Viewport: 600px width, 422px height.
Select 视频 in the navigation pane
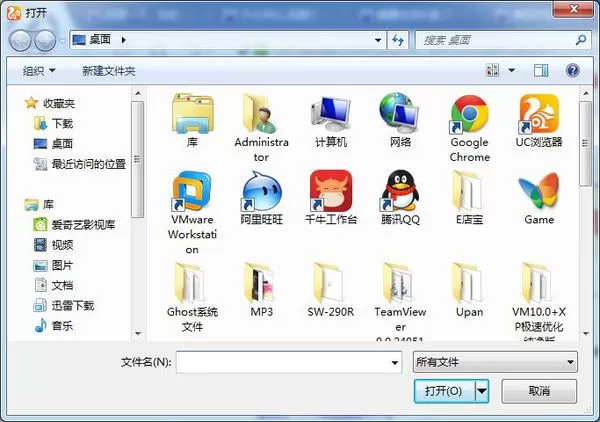[x=54, y=245]
